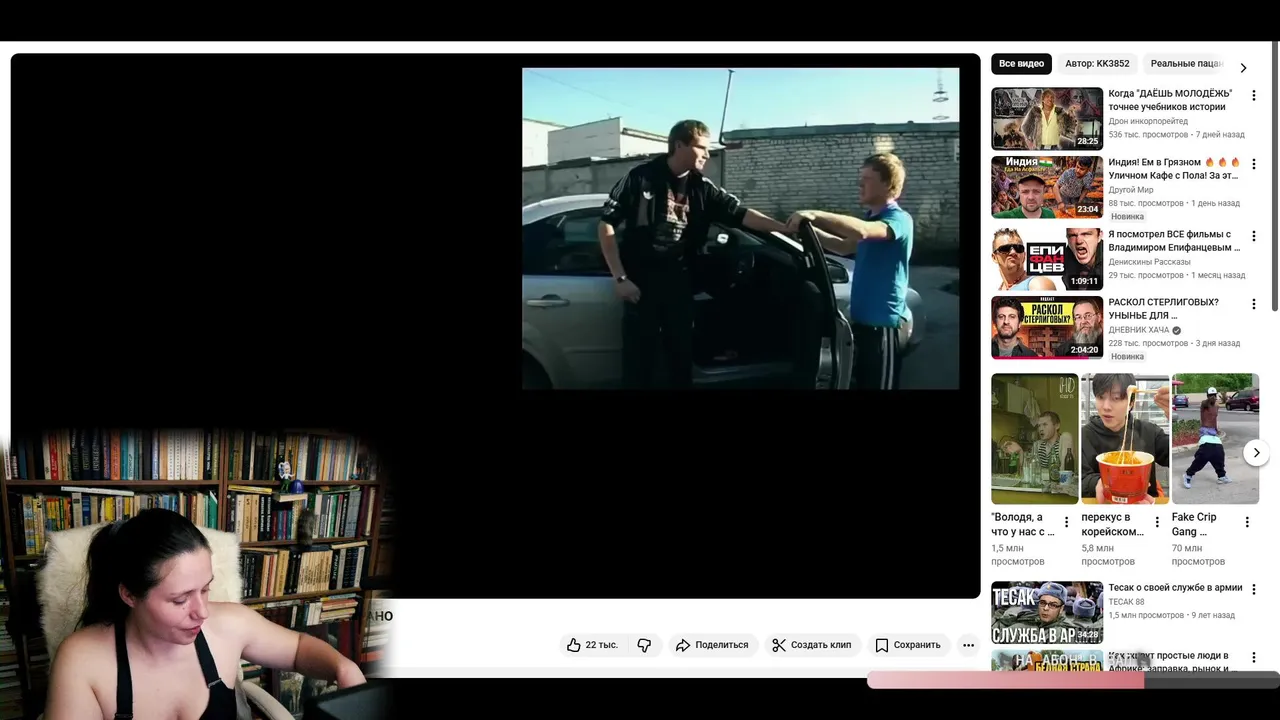Show more filter chips with right arrow
The image size is (1280, 720).
pyautogui.click(x=1243, y=68)
